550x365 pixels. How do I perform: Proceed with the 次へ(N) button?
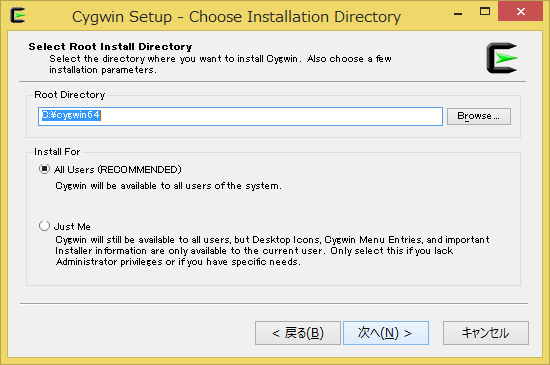point(385,333)
